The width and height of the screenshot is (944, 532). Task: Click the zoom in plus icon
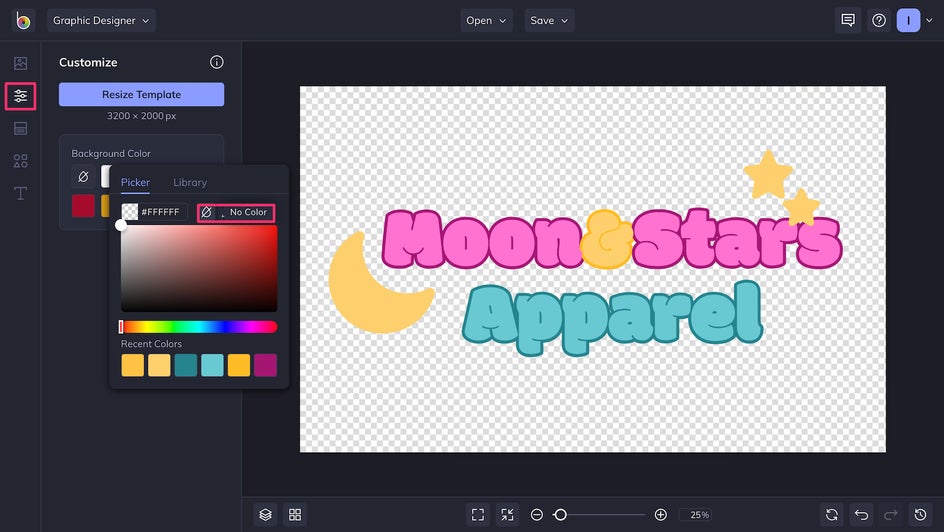[660, 515]
